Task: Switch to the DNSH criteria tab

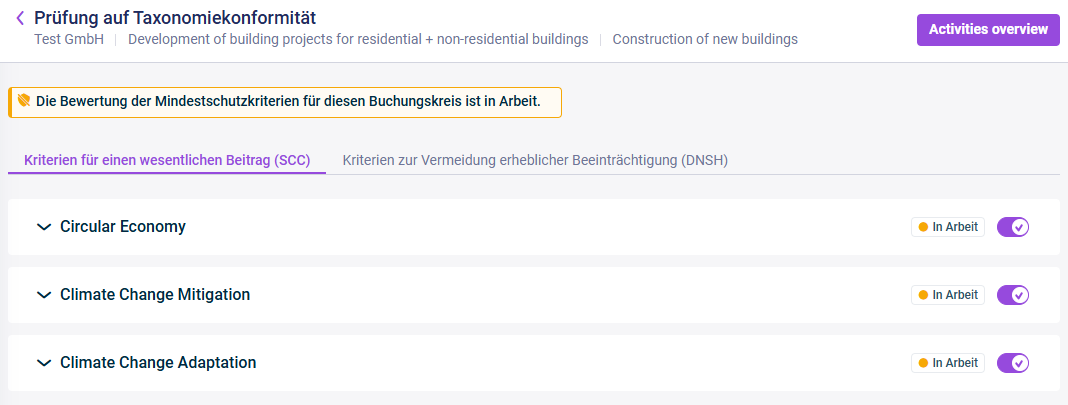Action: (x=535, y=161)
